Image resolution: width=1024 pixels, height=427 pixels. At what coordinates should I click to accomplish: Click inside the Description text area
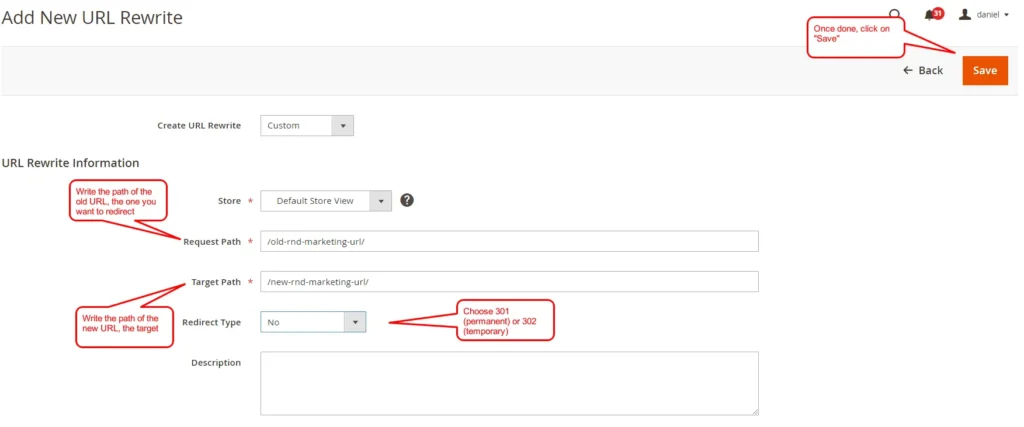coord(509,383)
